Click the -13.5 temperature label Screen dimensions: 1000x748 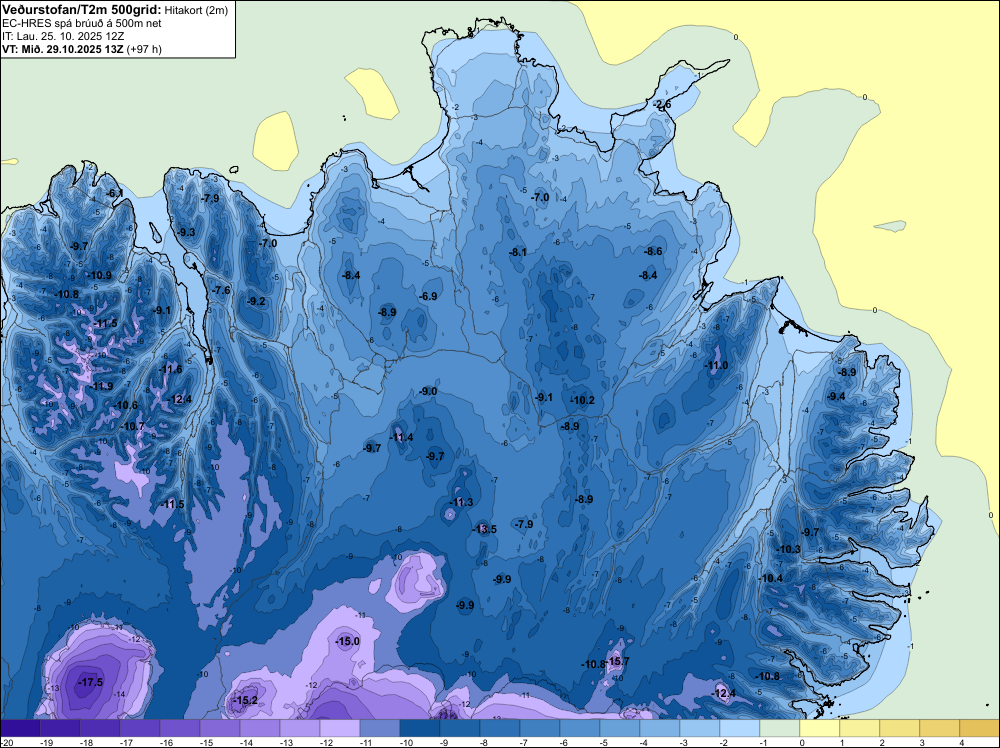click(483, 529)
